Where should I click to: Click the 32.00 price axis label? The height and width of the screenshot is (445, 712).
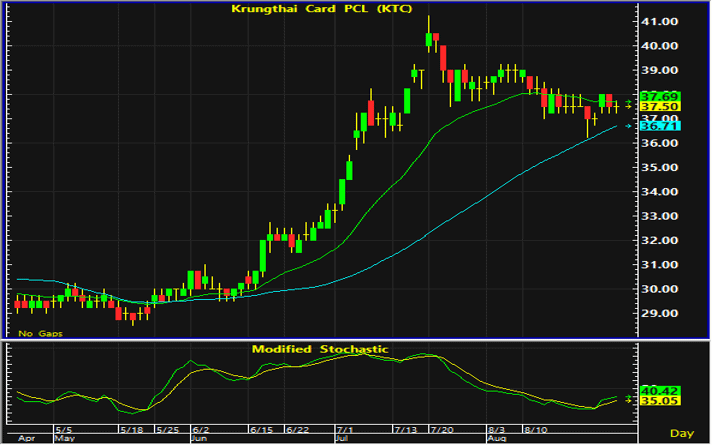659,241
